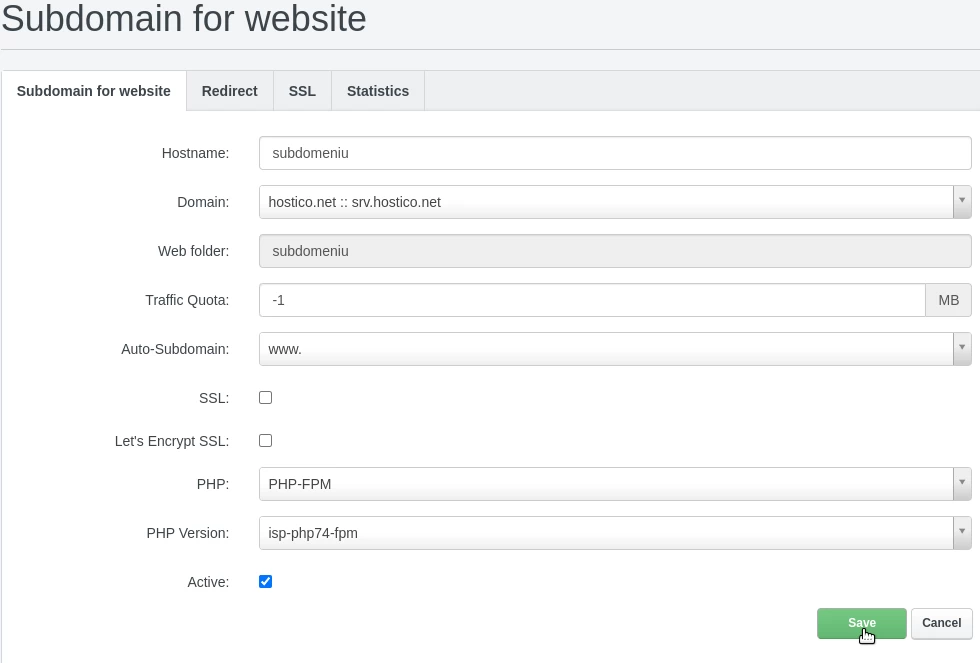The width and height of the screenshot is (980, 663).
Task: Open the Statistics tab
Action: tap(377, 91)
